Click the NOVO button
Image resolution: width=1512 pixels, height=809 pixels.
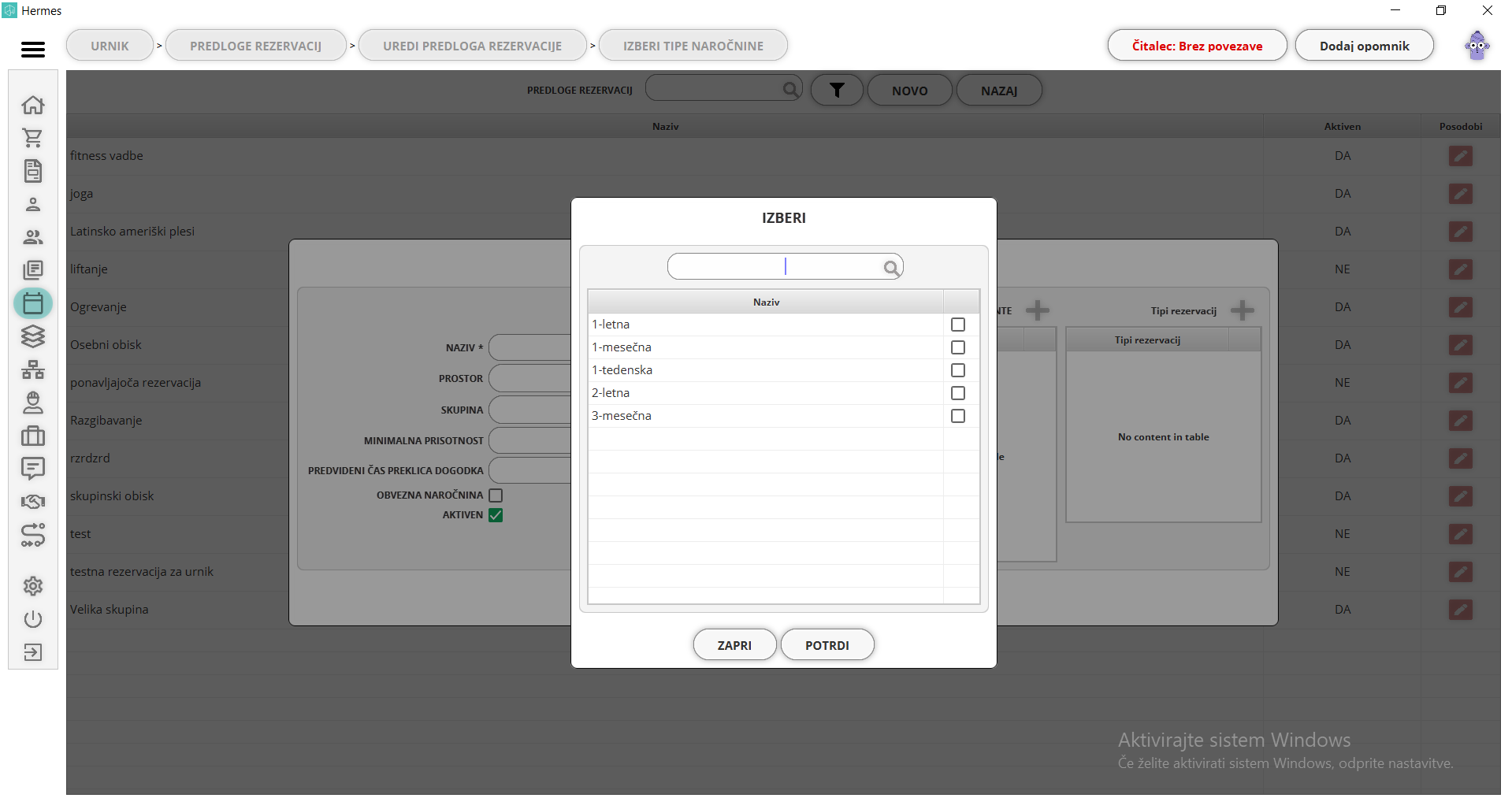click(910, 91)
